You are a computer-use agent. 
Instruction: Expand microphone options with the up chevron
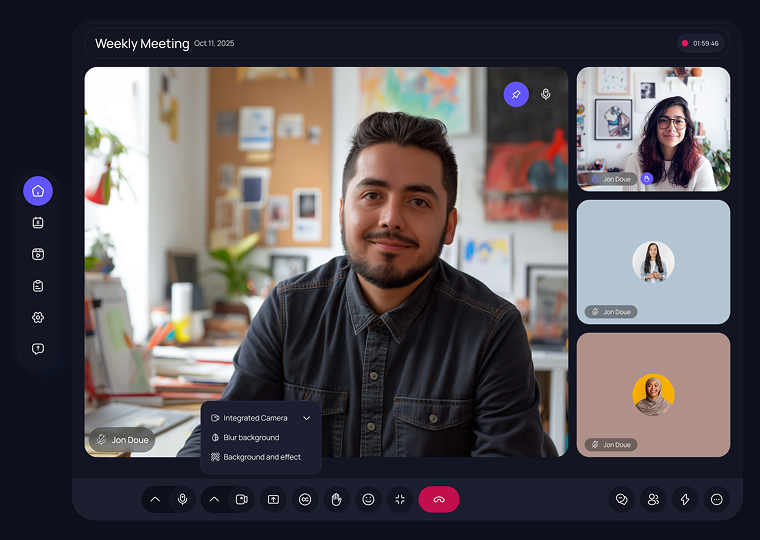(155, 499)
